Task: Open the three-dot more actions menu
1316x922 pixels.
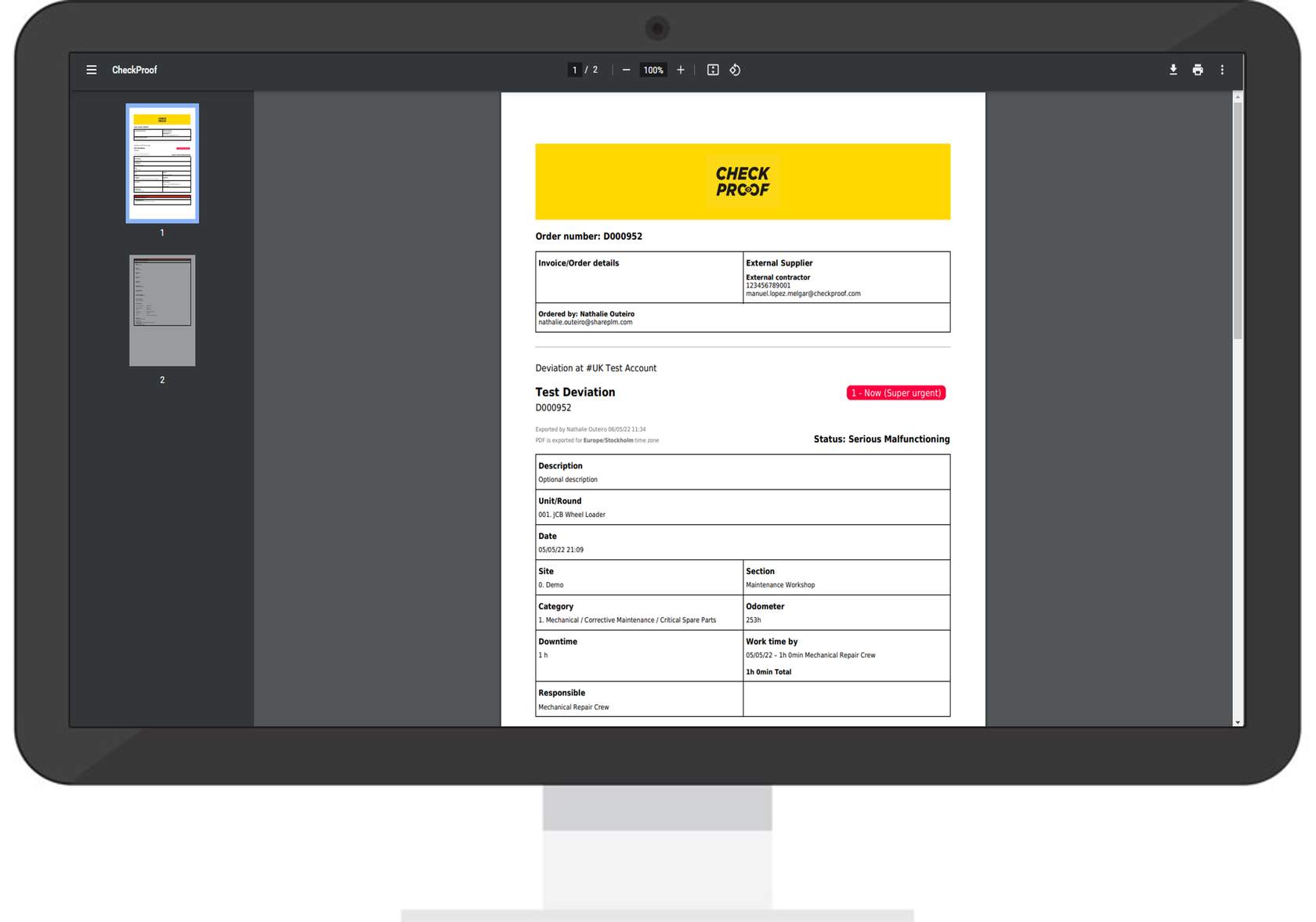Action: [x=1222, y=70]
